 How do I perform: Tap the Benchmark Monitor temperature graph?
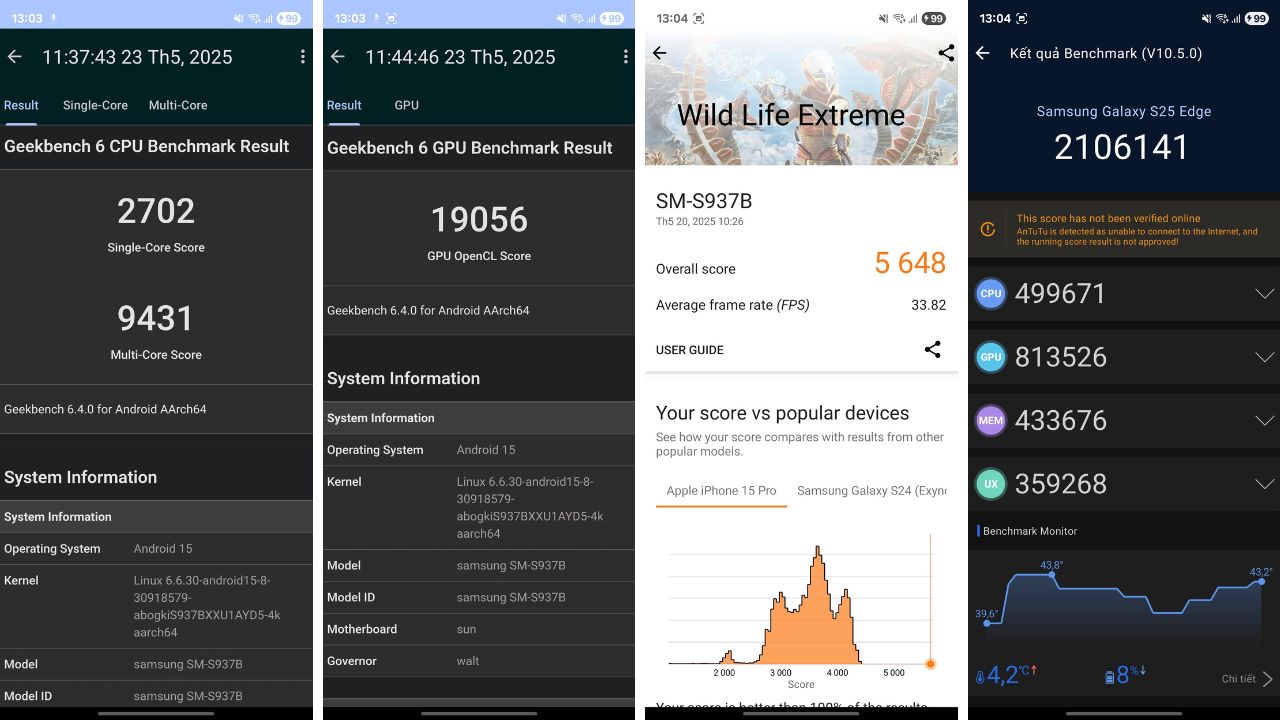[x=1124, y=603]
